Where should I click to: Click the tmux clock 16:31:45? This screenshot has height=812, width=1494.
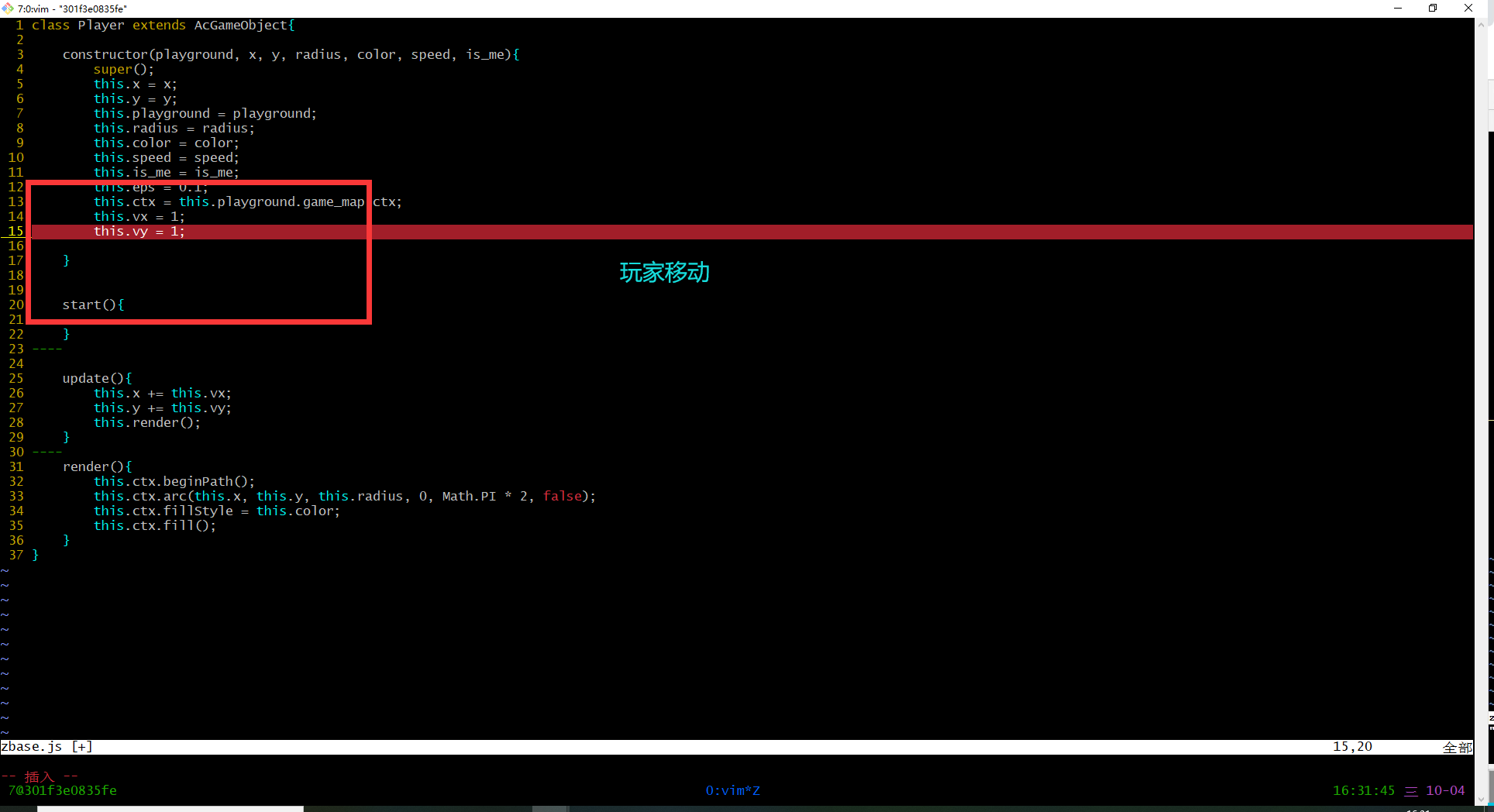click(x=1363, y=790)
